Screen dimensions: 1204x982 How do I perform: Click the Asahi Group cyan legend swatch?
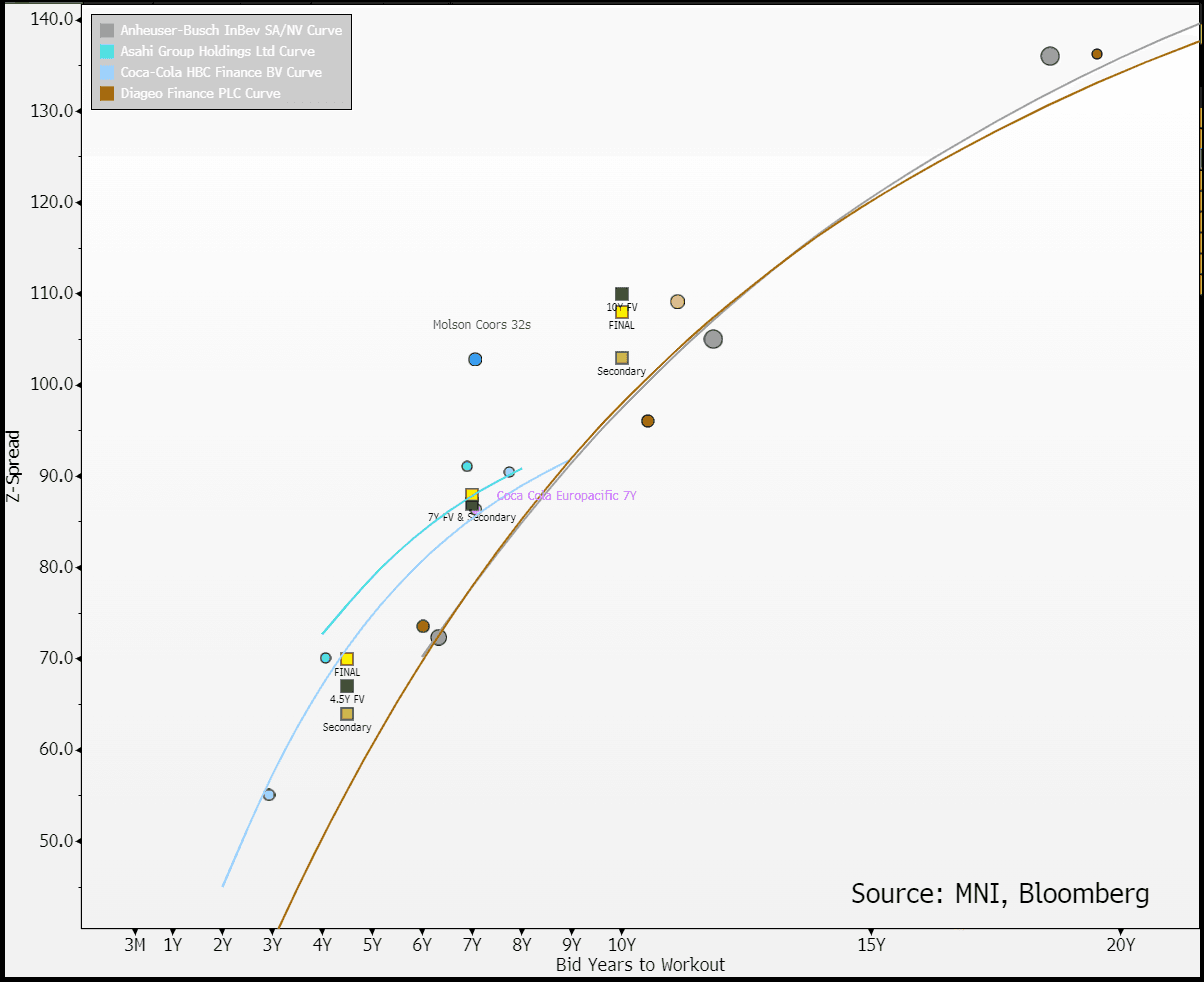[x=107, y=52]
